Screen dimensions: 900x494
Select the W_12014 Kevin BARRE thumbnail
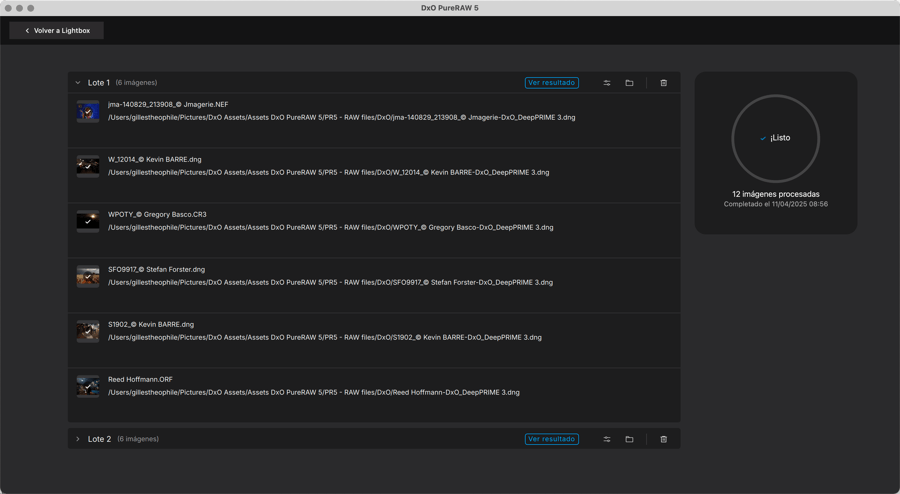click(x=88, y=166)
